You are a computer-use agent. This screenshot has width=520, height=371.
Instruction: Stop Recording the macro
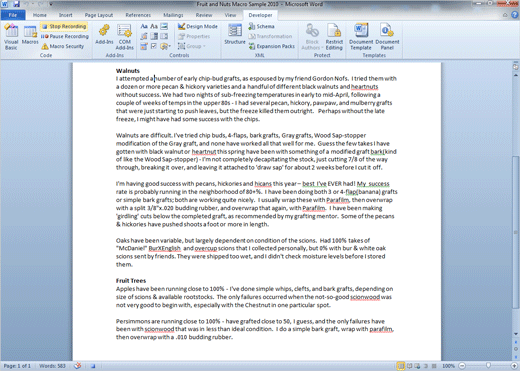[x=64, y=26]
